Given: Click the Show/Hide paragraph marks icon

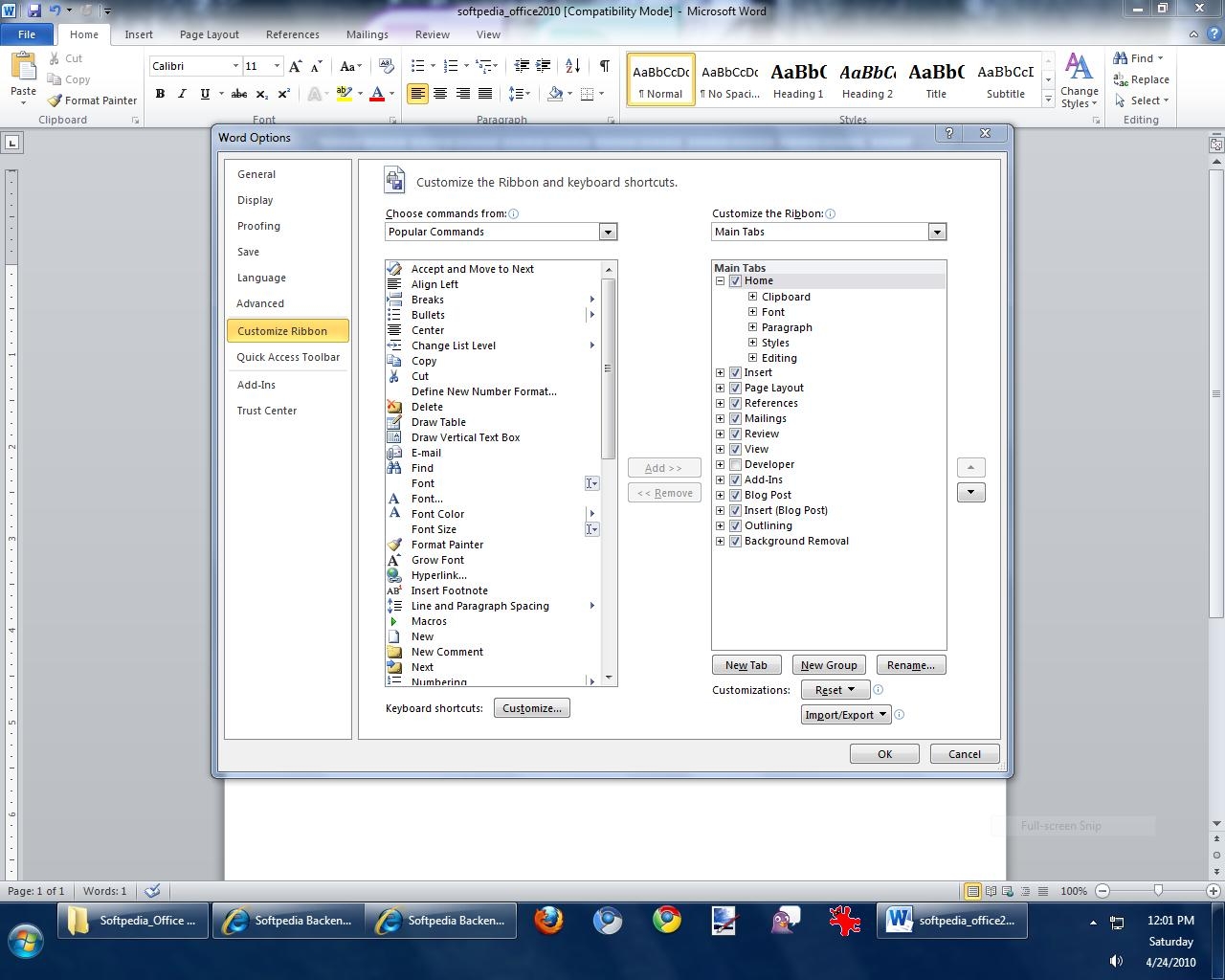Looking at the screenshot, I should pos(604,66).
